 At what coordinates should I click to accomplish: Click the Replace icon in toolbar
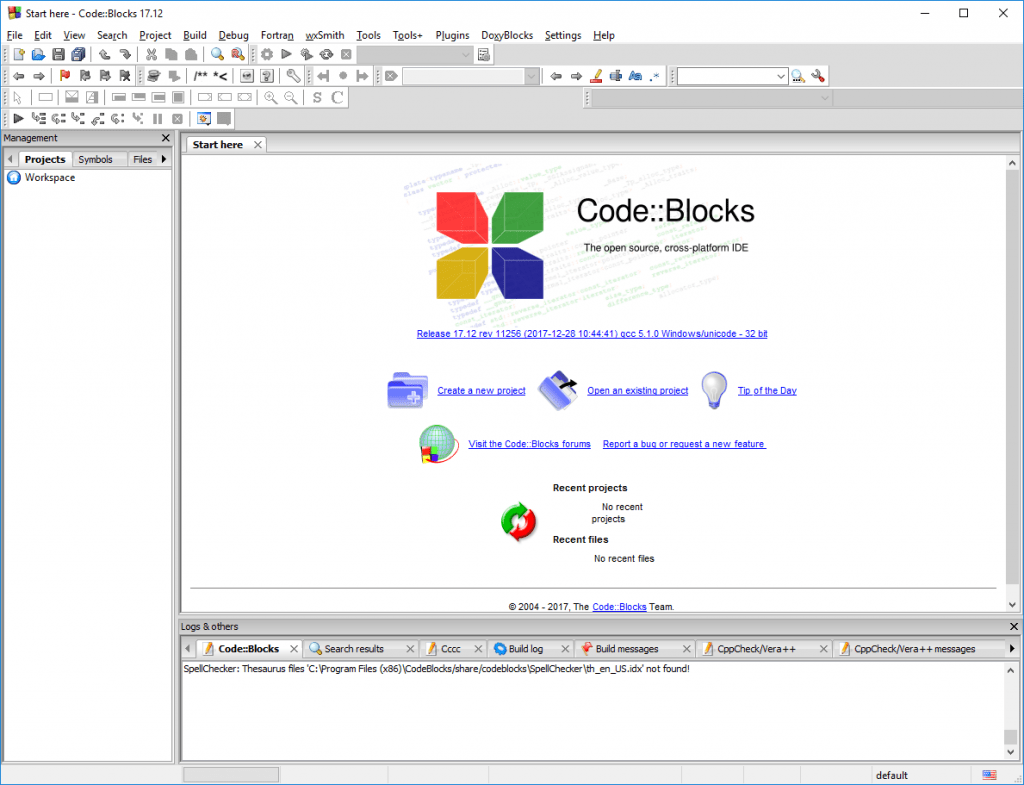point(238,55)
